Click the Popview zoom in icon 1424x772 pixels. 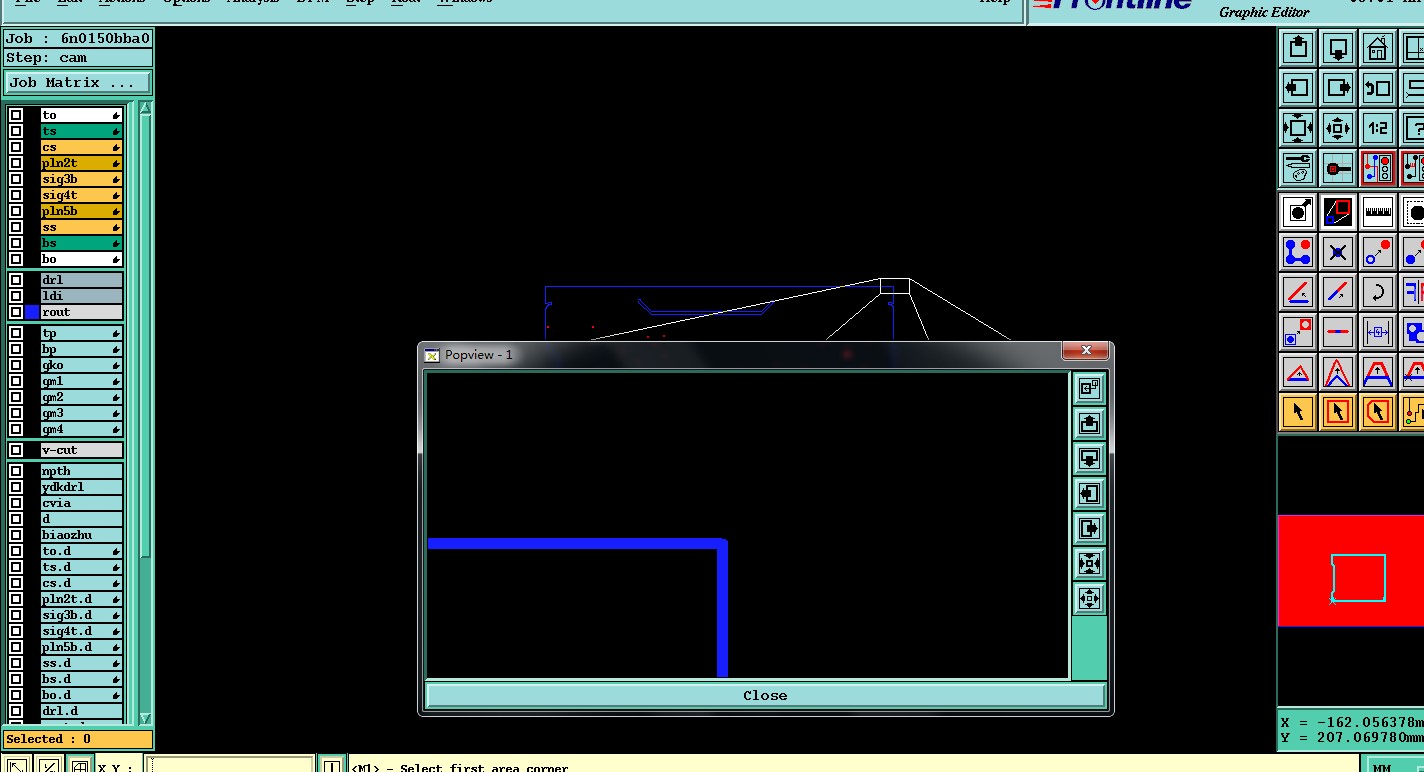click(1089, 563)
